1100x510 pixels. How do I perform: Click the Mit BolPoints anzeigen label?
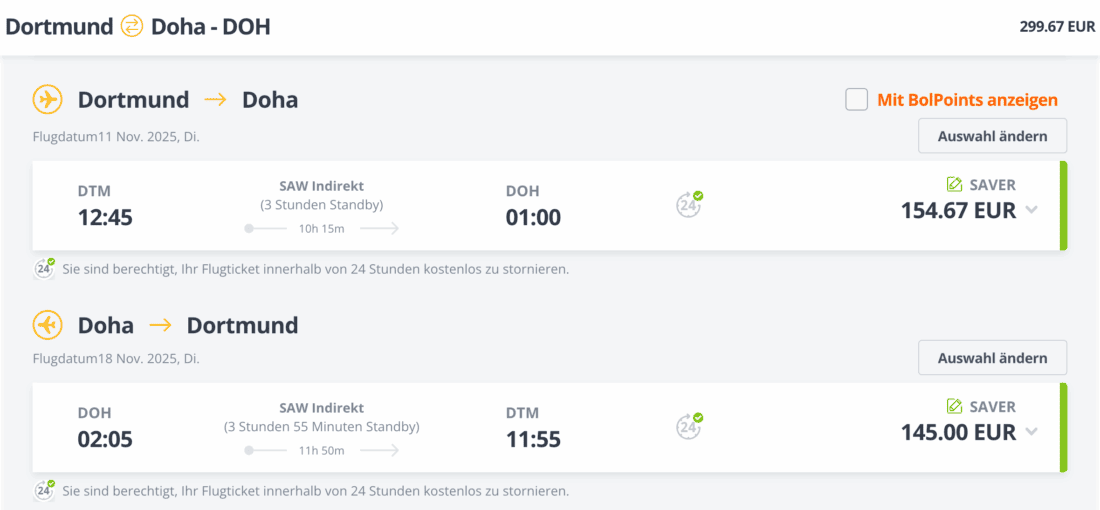tap(967, 100)
